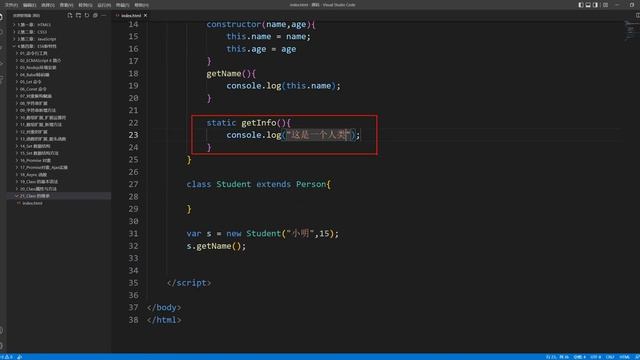Click the cursor line and column status indicator
This screenshot has height=360, width=640.
557,357
